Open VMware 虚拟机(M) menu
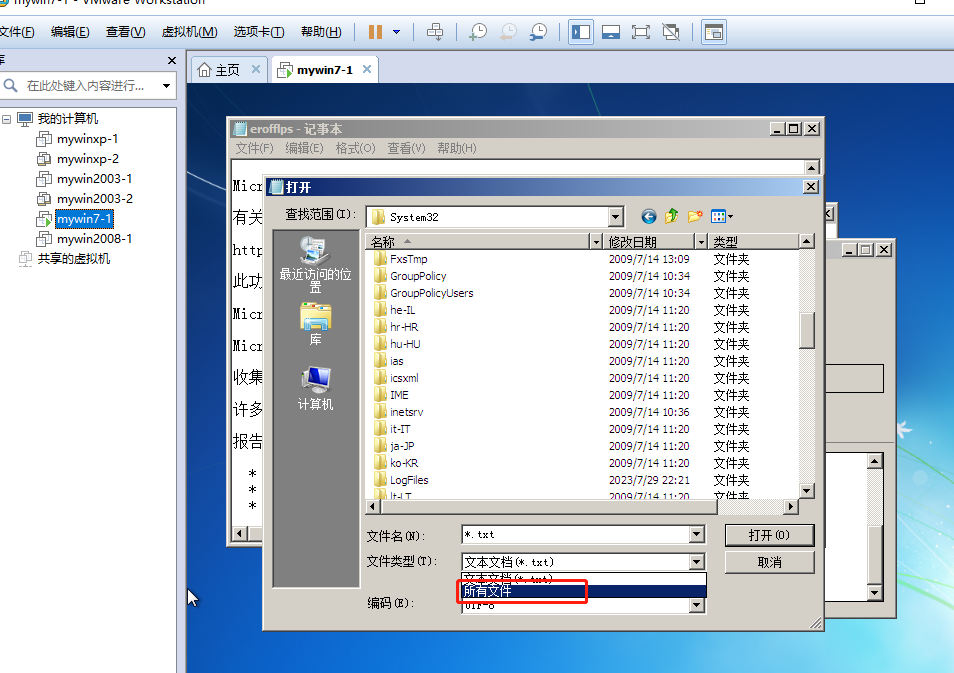The height and width of the screenshot is (673, 954). (189, 32)
